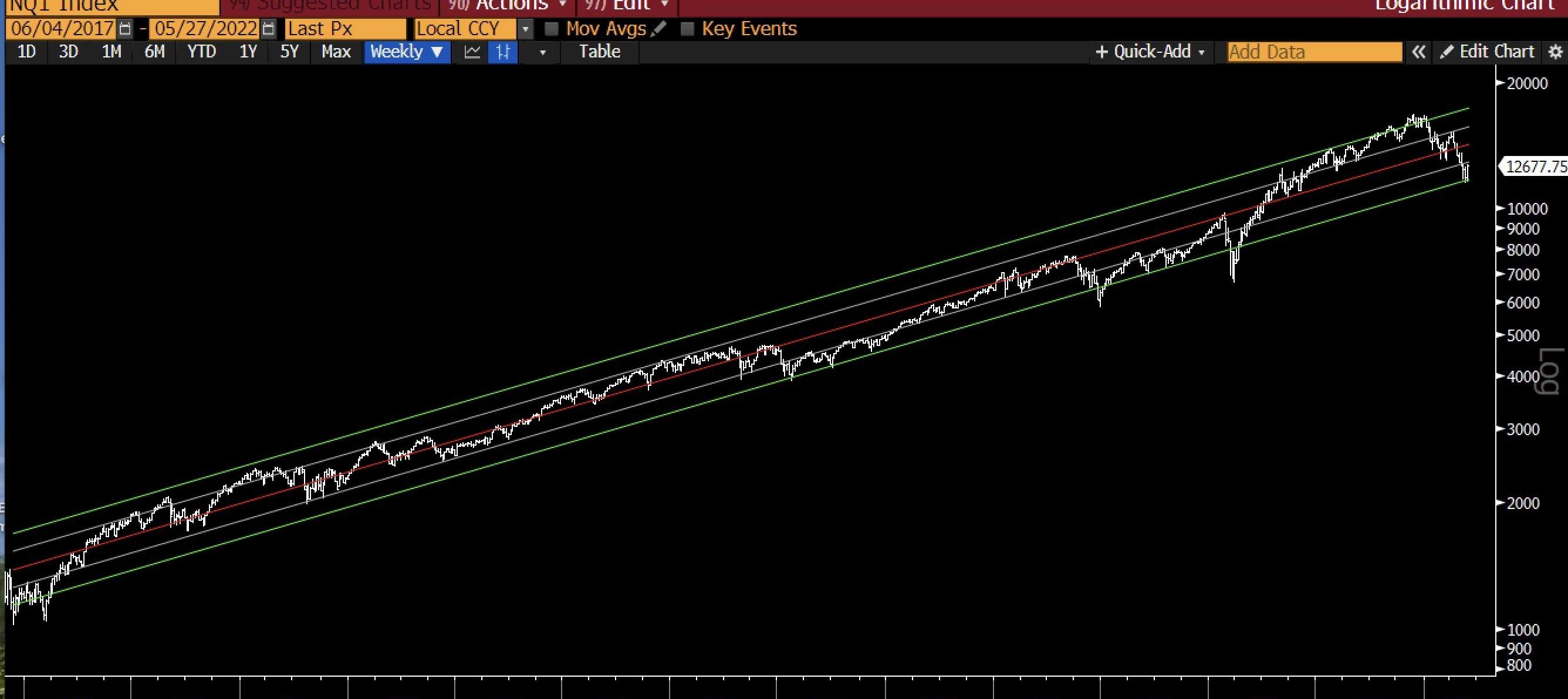Open the chart type dropdown arrow

click(x=542, y=52)
